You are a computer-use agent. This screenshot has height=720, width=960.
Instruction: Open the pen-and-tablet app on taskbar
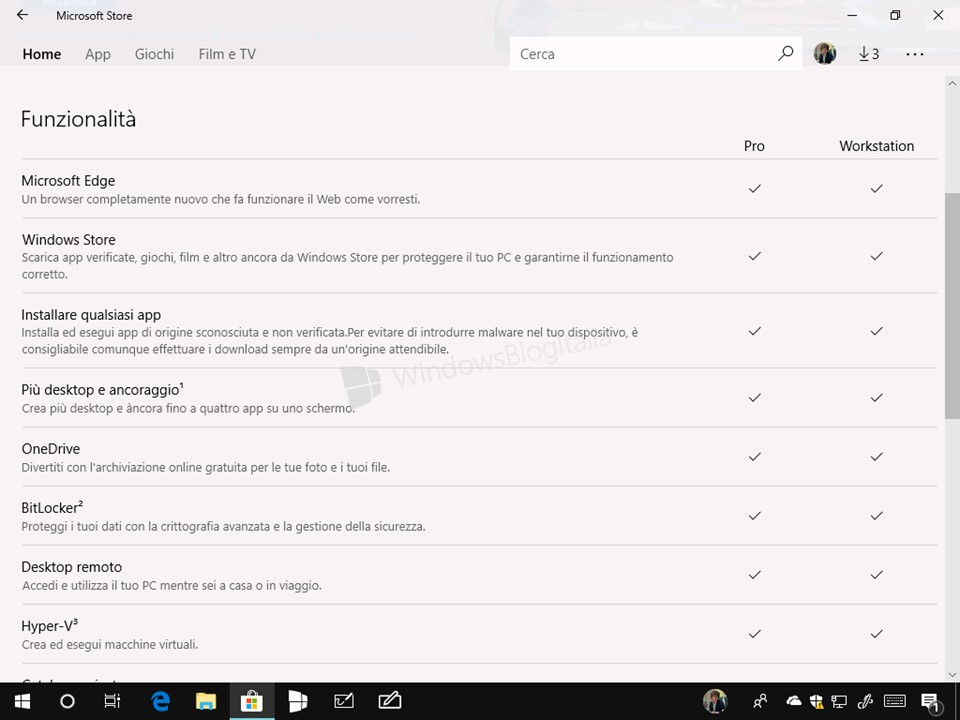[389, 701]
